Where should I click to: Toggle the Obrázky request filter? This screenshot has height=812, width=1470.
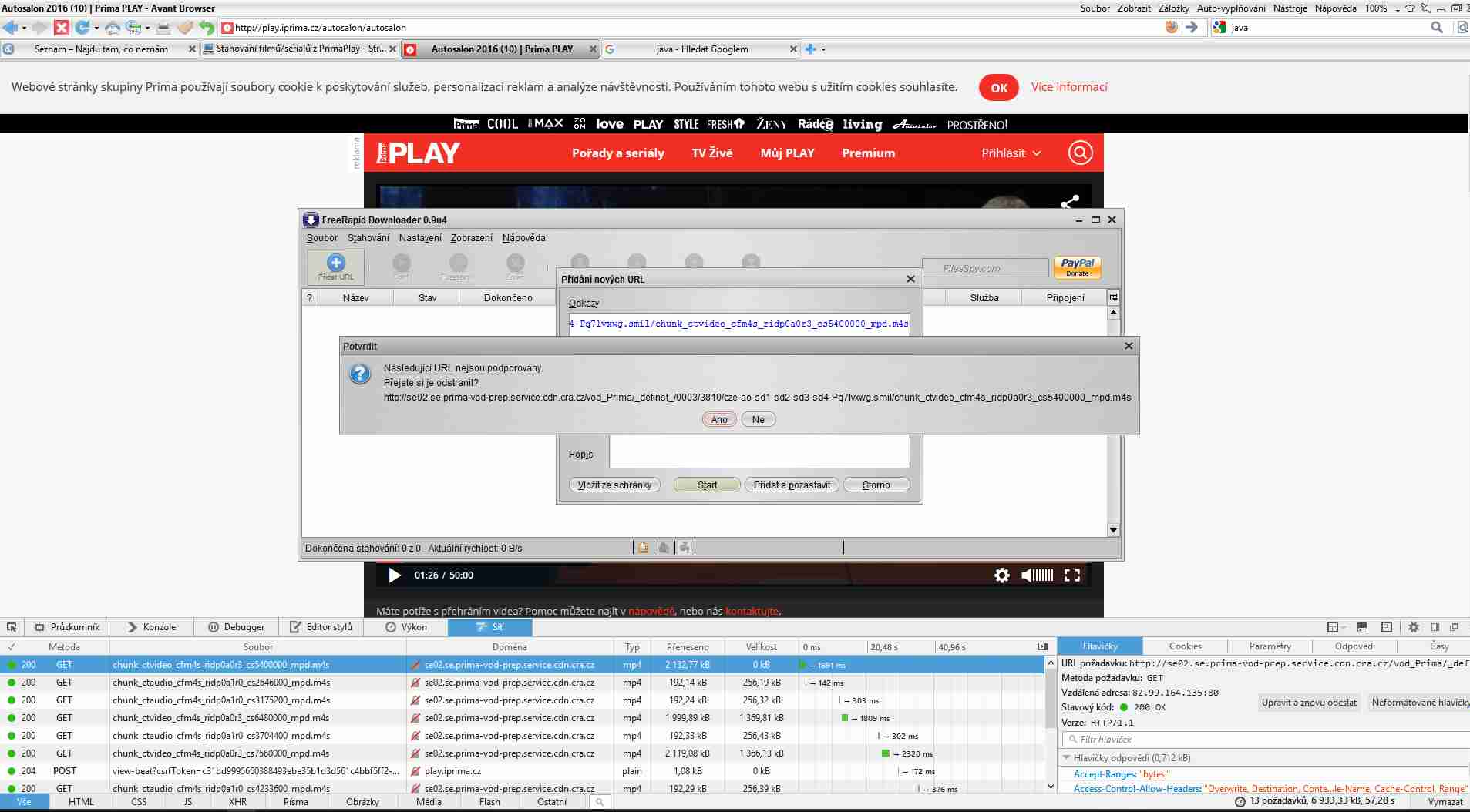(x=362, y=802)
